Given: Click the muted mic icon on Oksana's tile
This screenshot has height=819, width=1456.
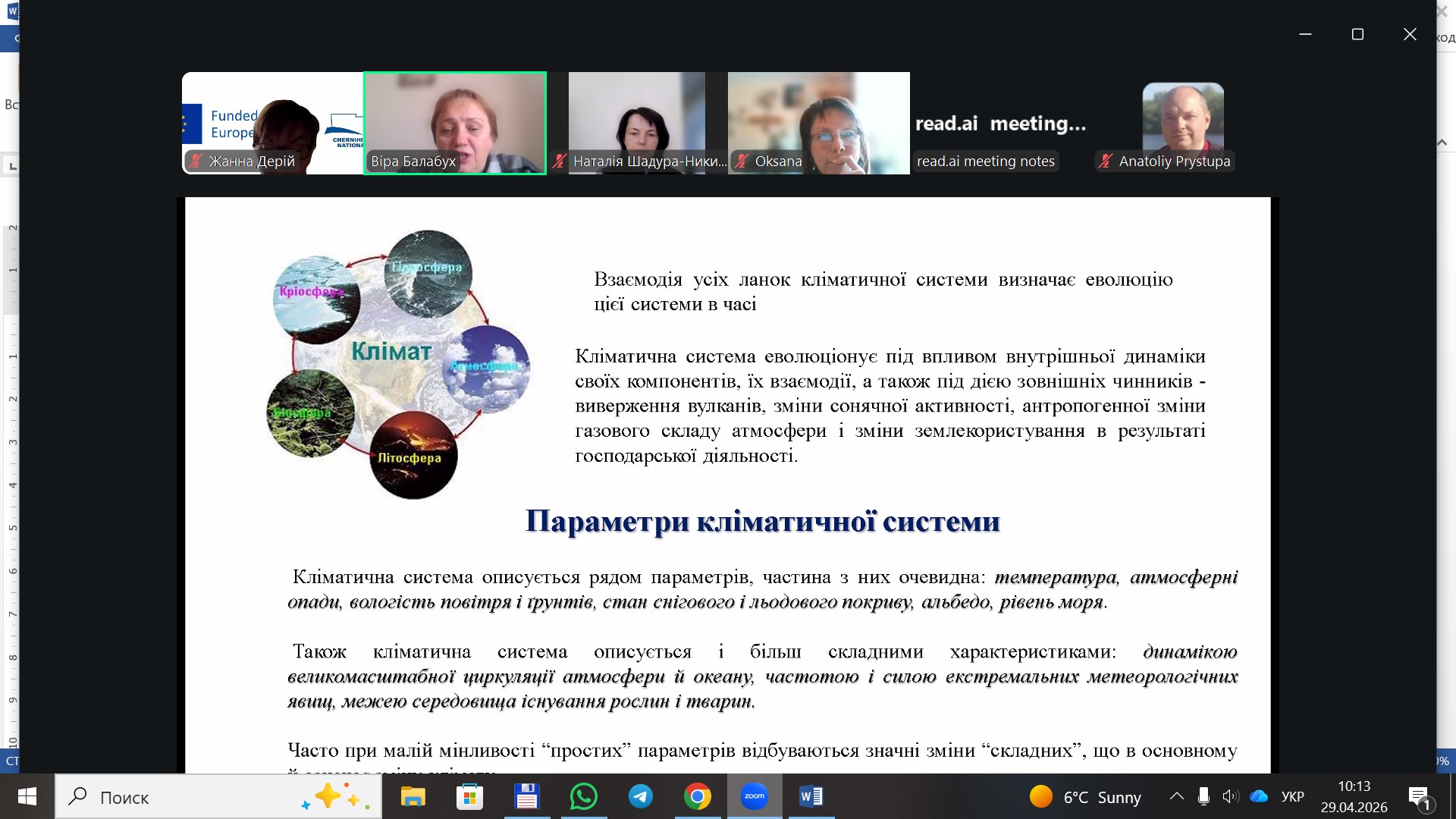Looking at the screenshot, I should coord(742,161).
